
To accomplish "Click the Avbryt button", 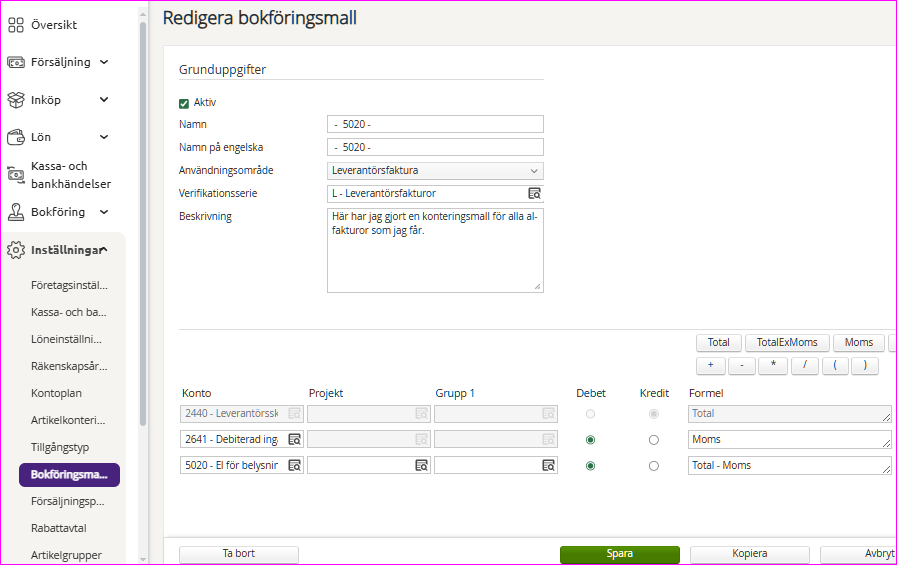I will [859, 554].
